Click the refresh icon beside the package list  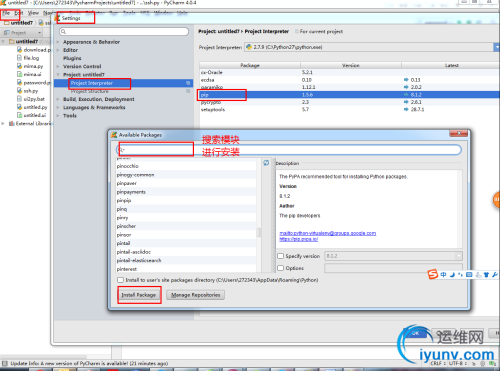266,163
